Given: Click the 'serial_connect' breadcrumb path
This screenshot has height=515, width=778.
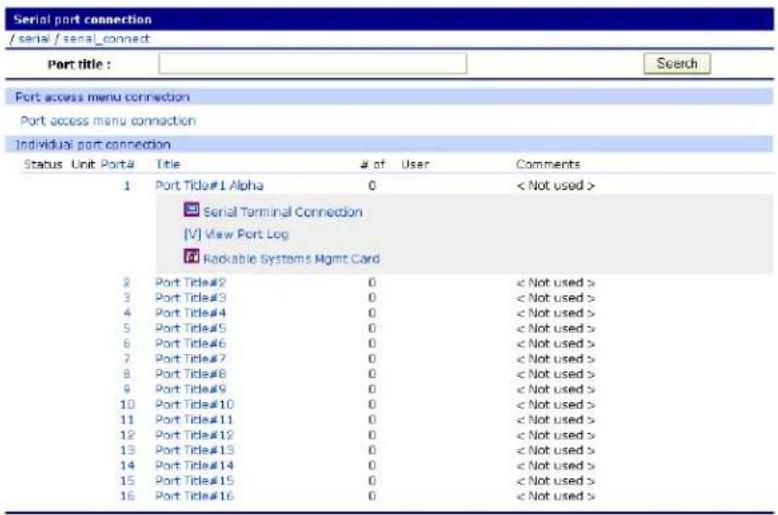Looking at the screenshot, I should (x=106, y=39).
